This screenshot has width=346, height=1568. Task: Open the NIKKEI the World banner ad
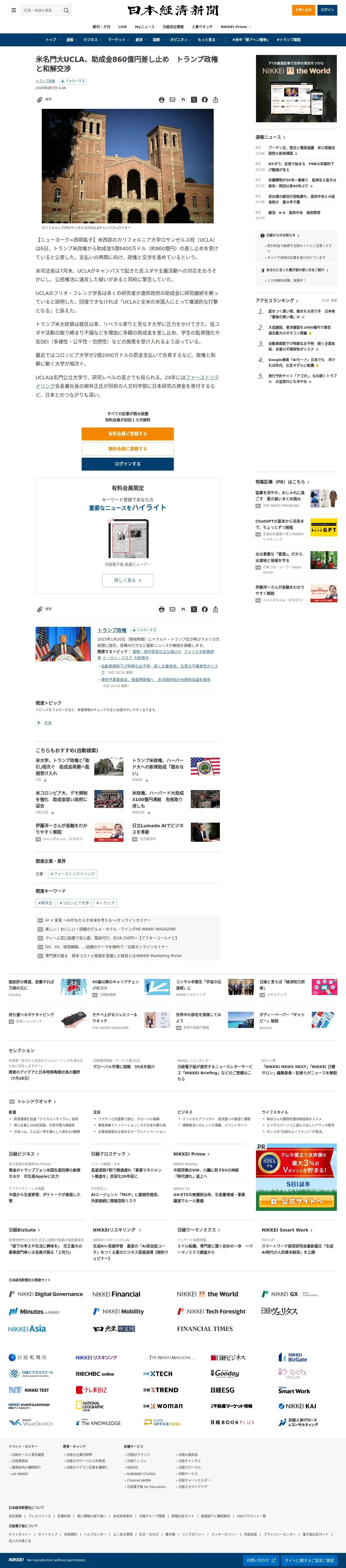296,88
